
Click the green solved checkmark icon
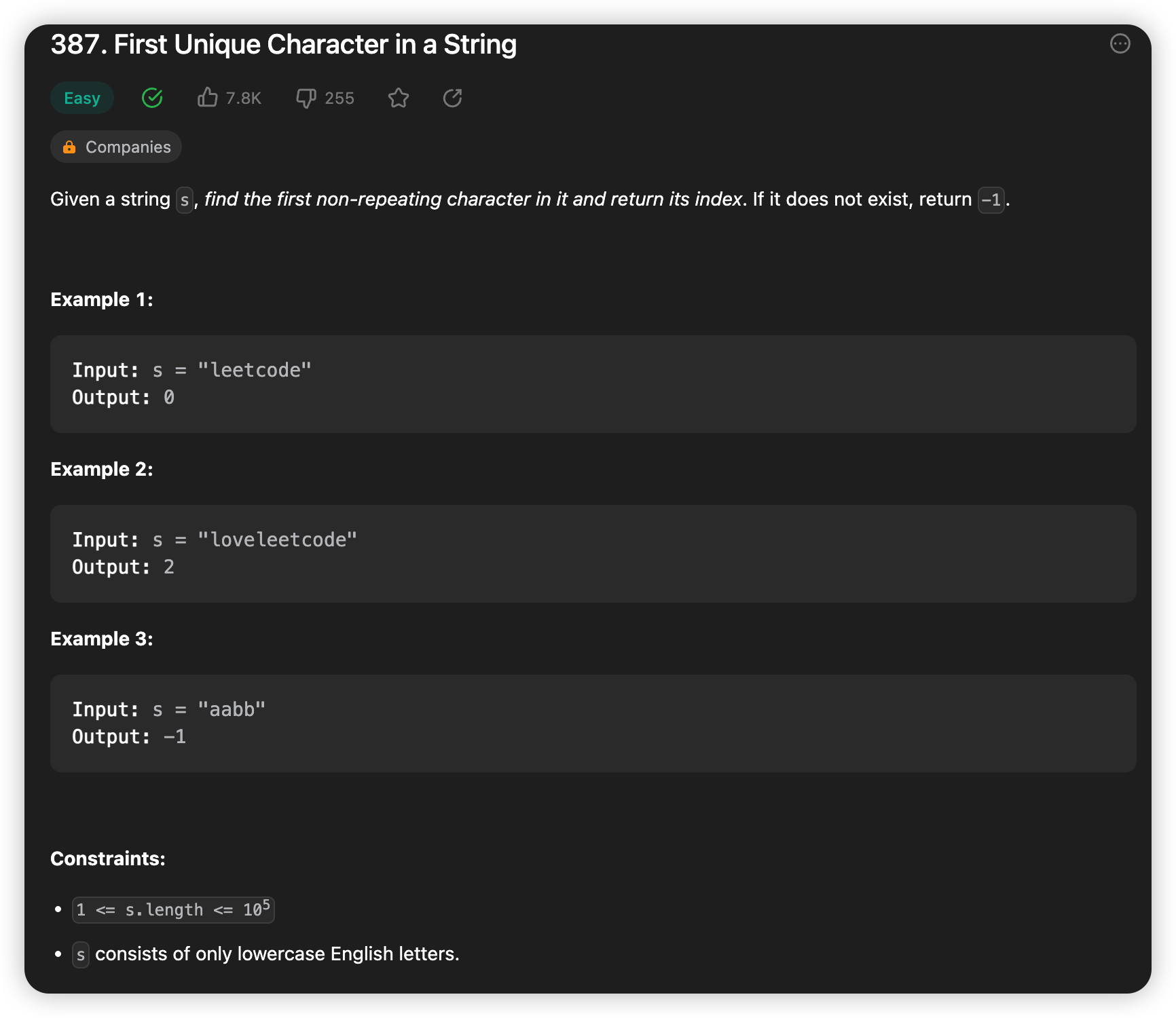click(151, 98)
